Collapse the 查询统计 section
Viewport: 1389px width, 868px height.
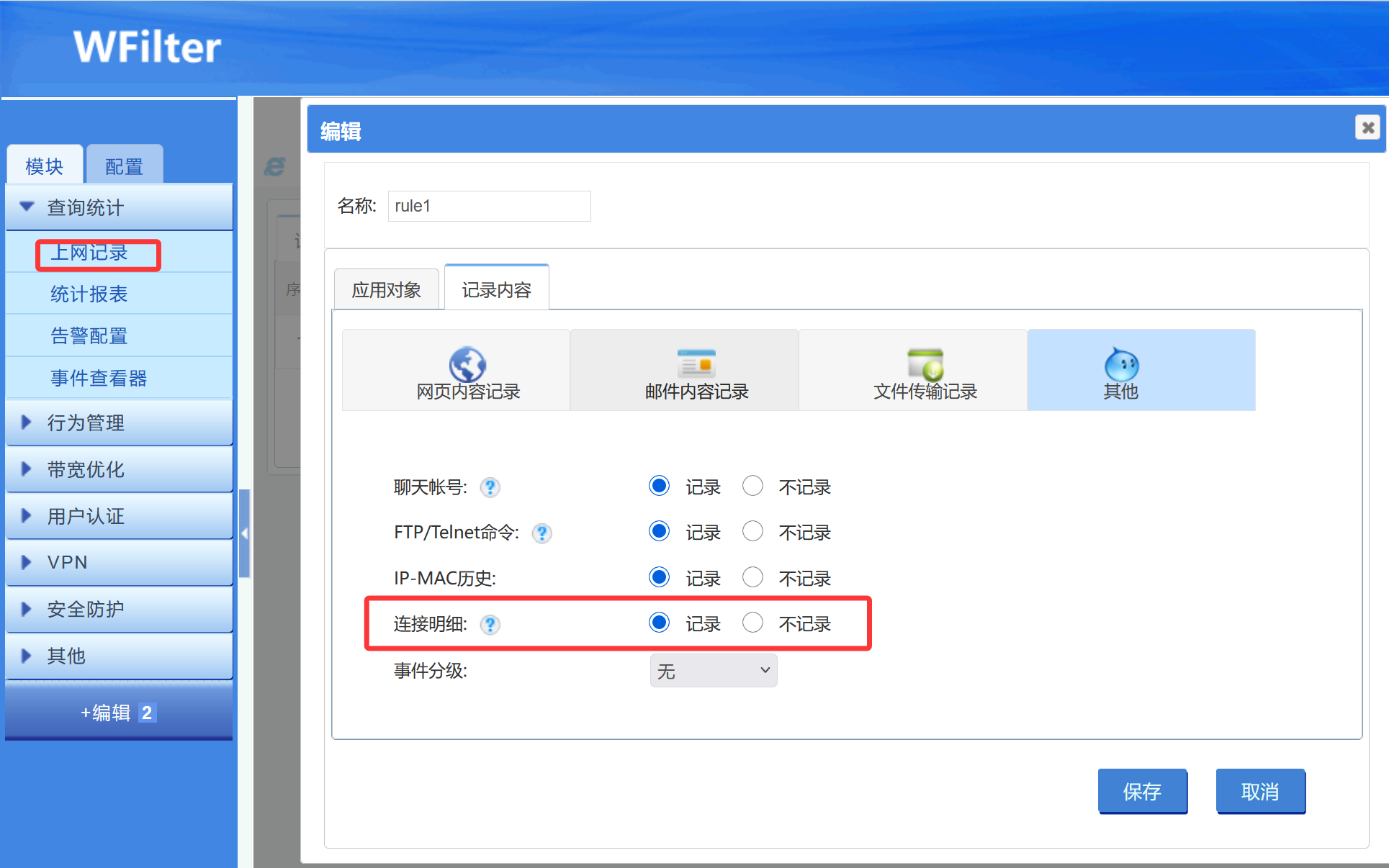click(x=120, y=207)
